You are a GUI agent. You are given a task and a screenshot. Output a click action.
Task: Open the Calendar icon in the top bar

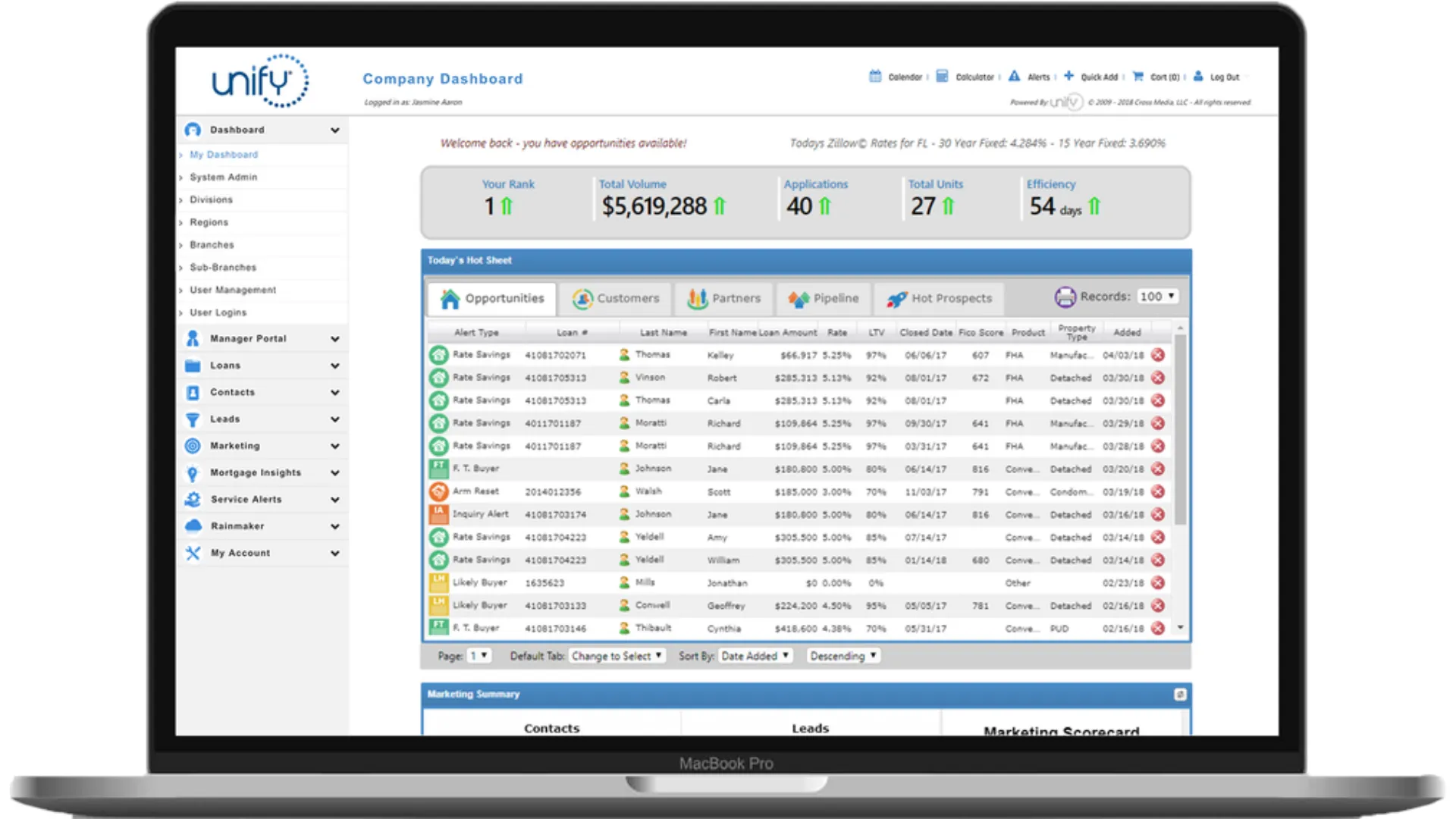[875, 77]
